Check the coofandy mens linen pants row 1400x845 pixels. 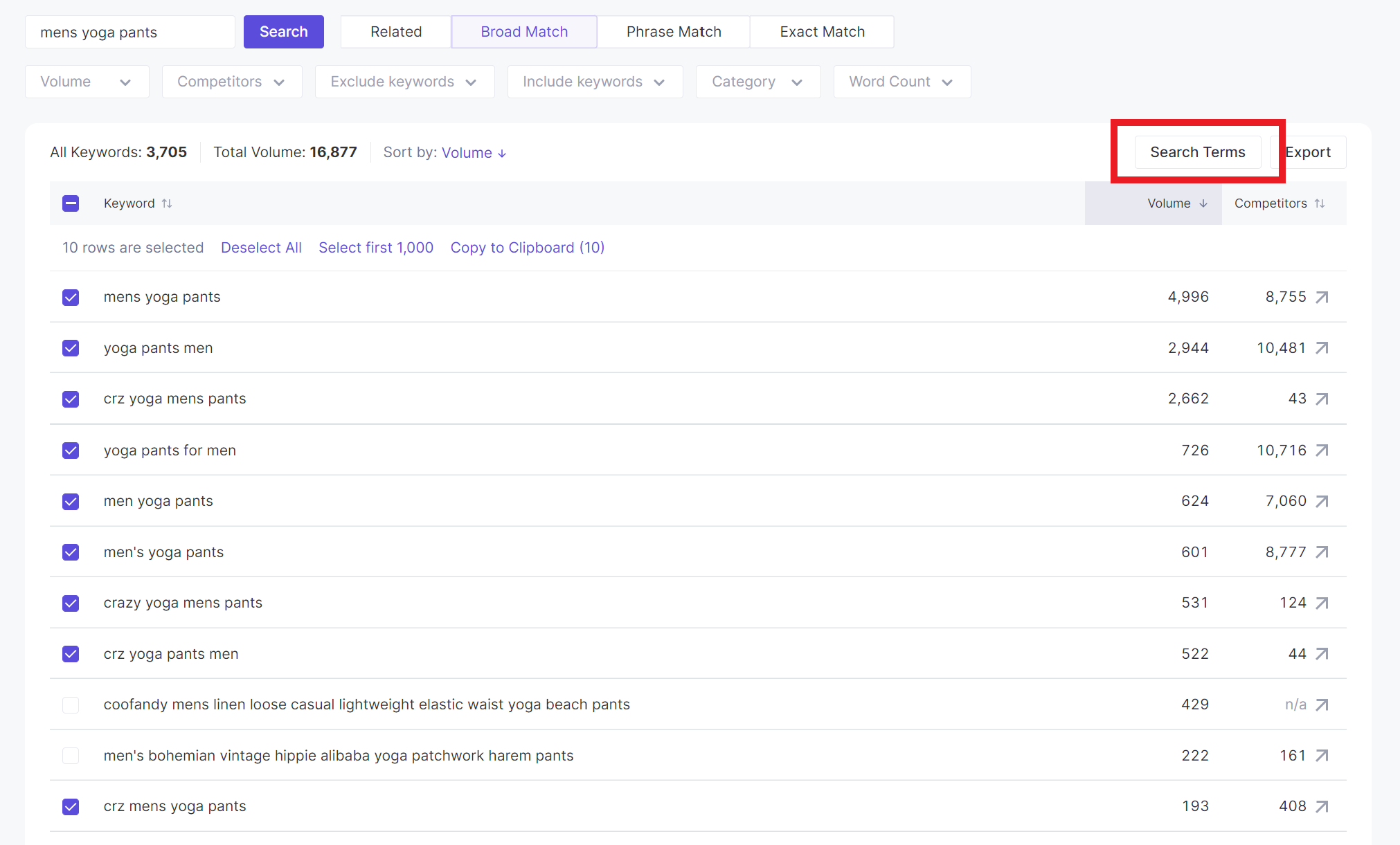point(71,705)
